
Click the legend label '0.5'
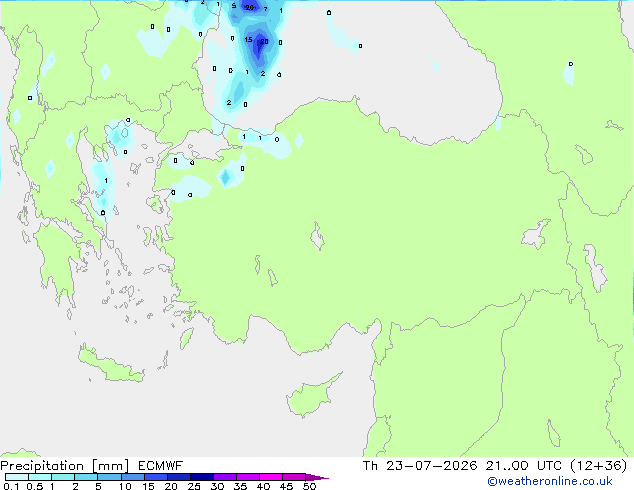coord(35,486)
